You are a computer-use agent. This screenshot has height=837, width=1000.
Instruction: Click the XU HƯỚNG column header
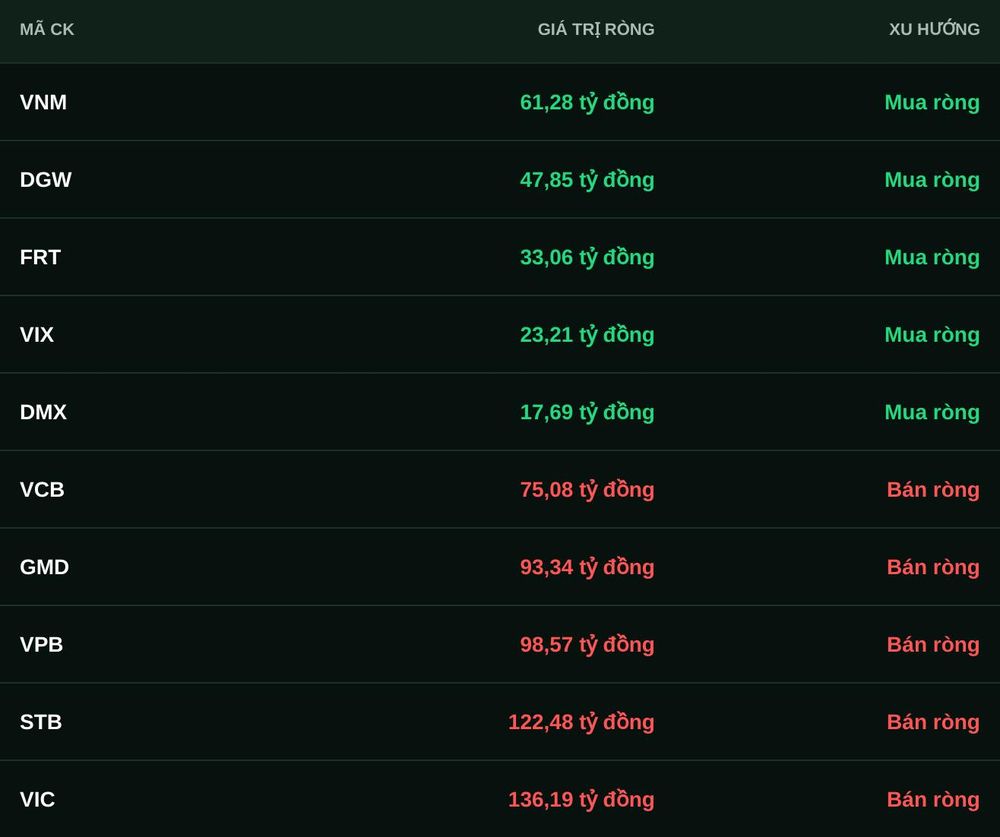934,29
